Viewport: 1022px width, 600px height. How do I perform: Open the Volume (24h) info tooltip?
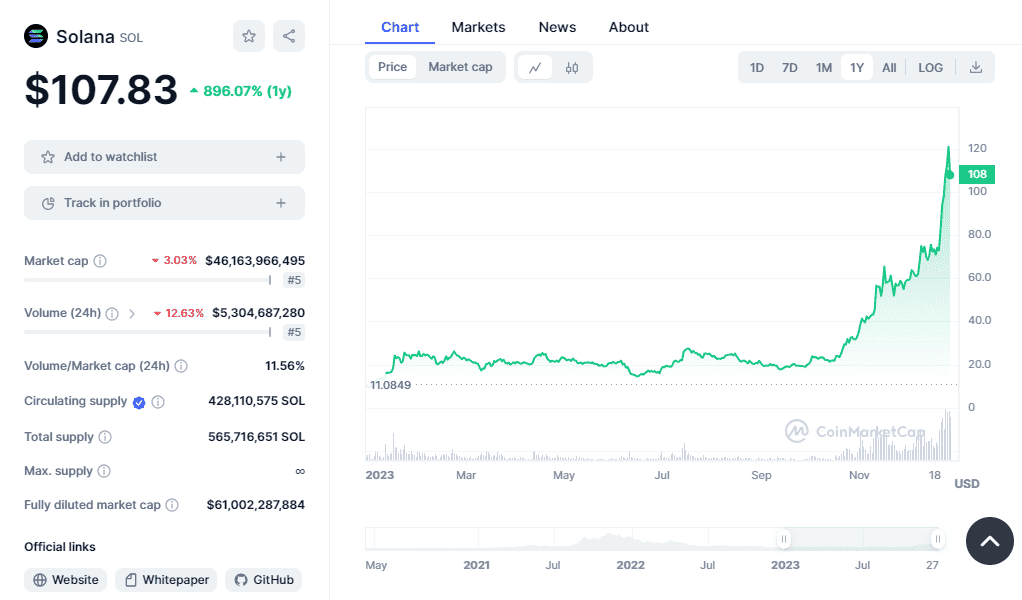tap(112, 313)
